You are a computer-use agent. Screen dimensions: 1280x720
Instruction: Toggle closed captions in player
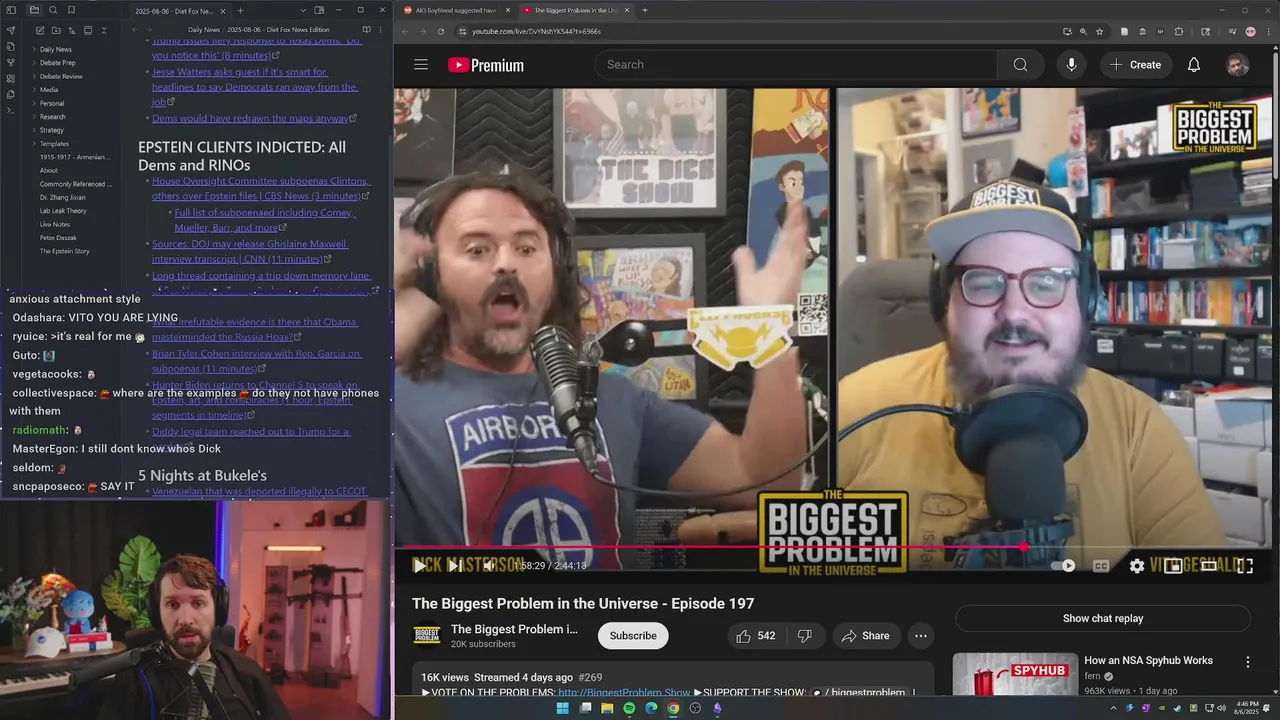(1101, 566)
